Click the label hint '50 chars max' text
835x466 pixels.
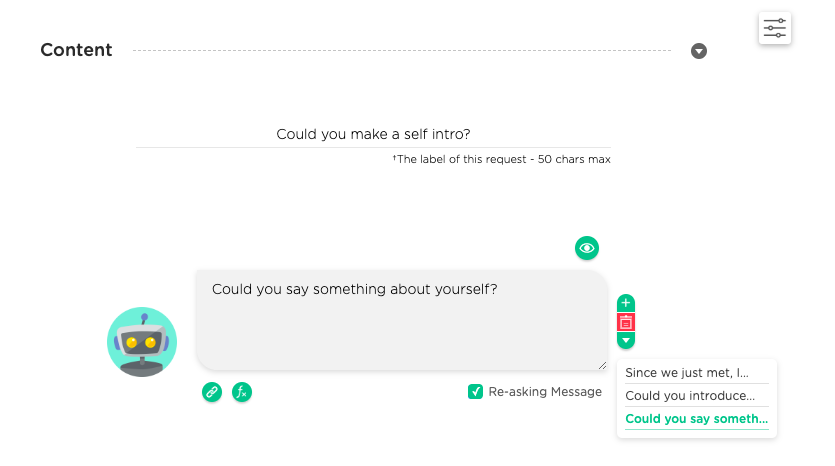[x=574, y=159]
